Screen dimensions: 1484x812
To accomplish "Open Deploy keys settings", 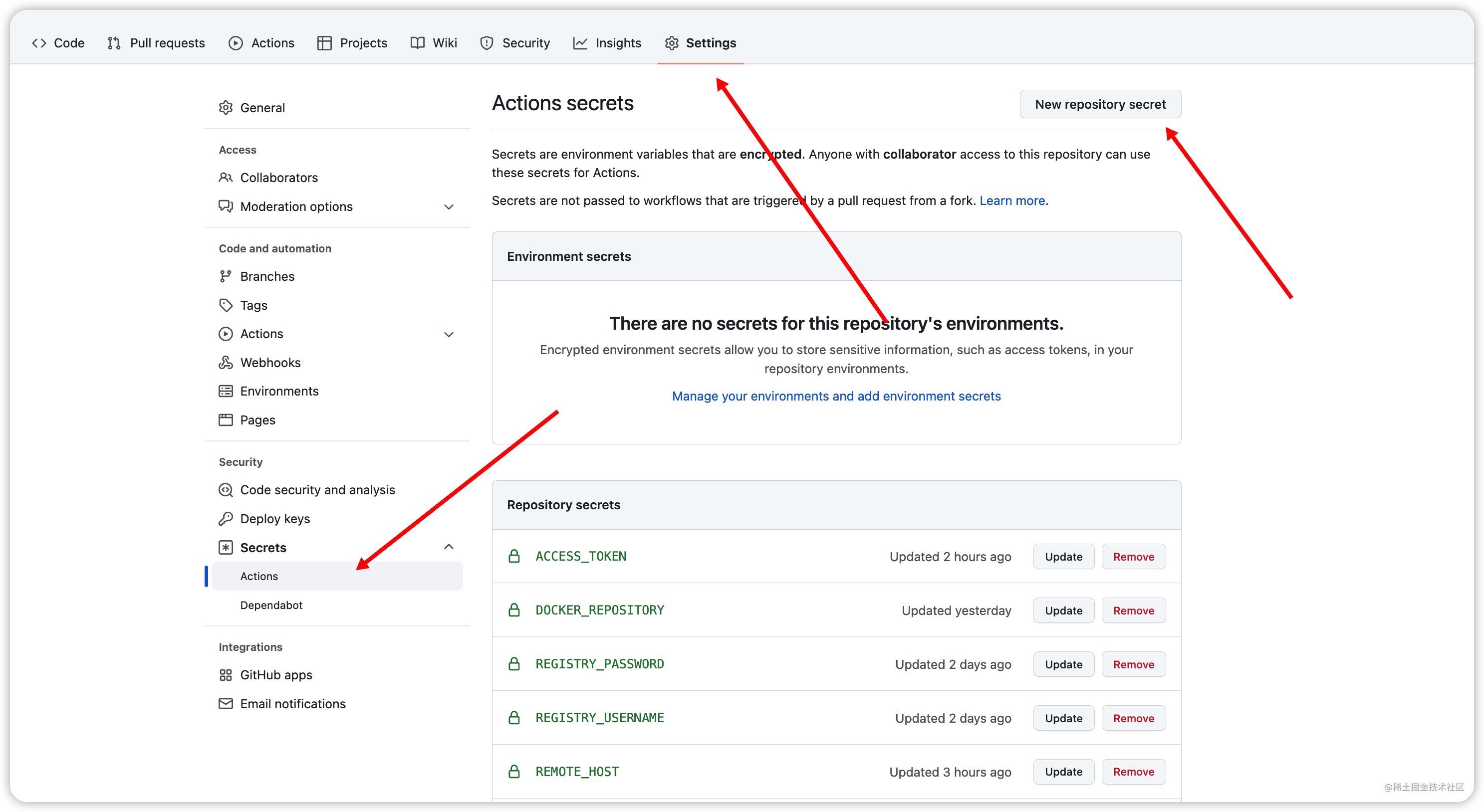I will 337,519.
